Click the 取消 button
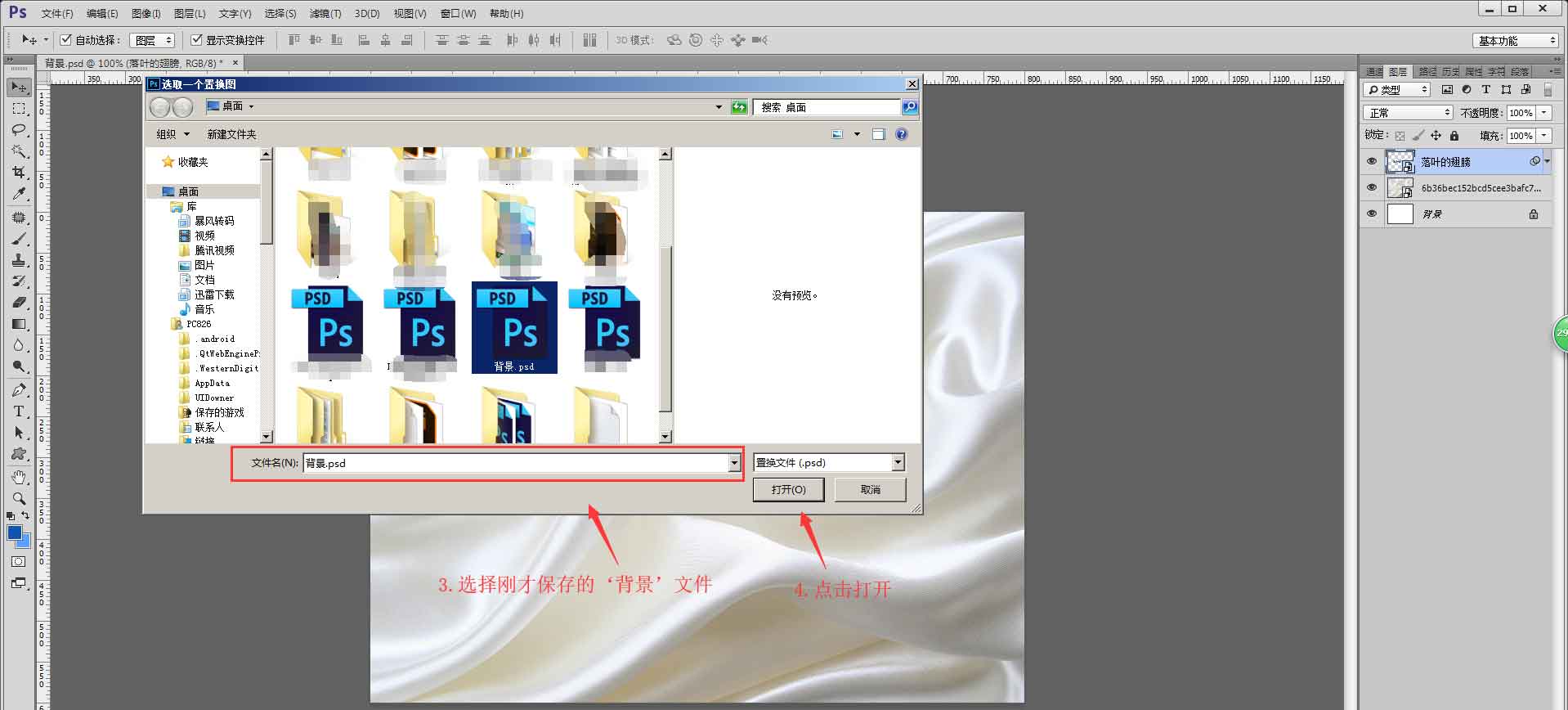The image size is (1568, 710). click(x=871, y=489)
